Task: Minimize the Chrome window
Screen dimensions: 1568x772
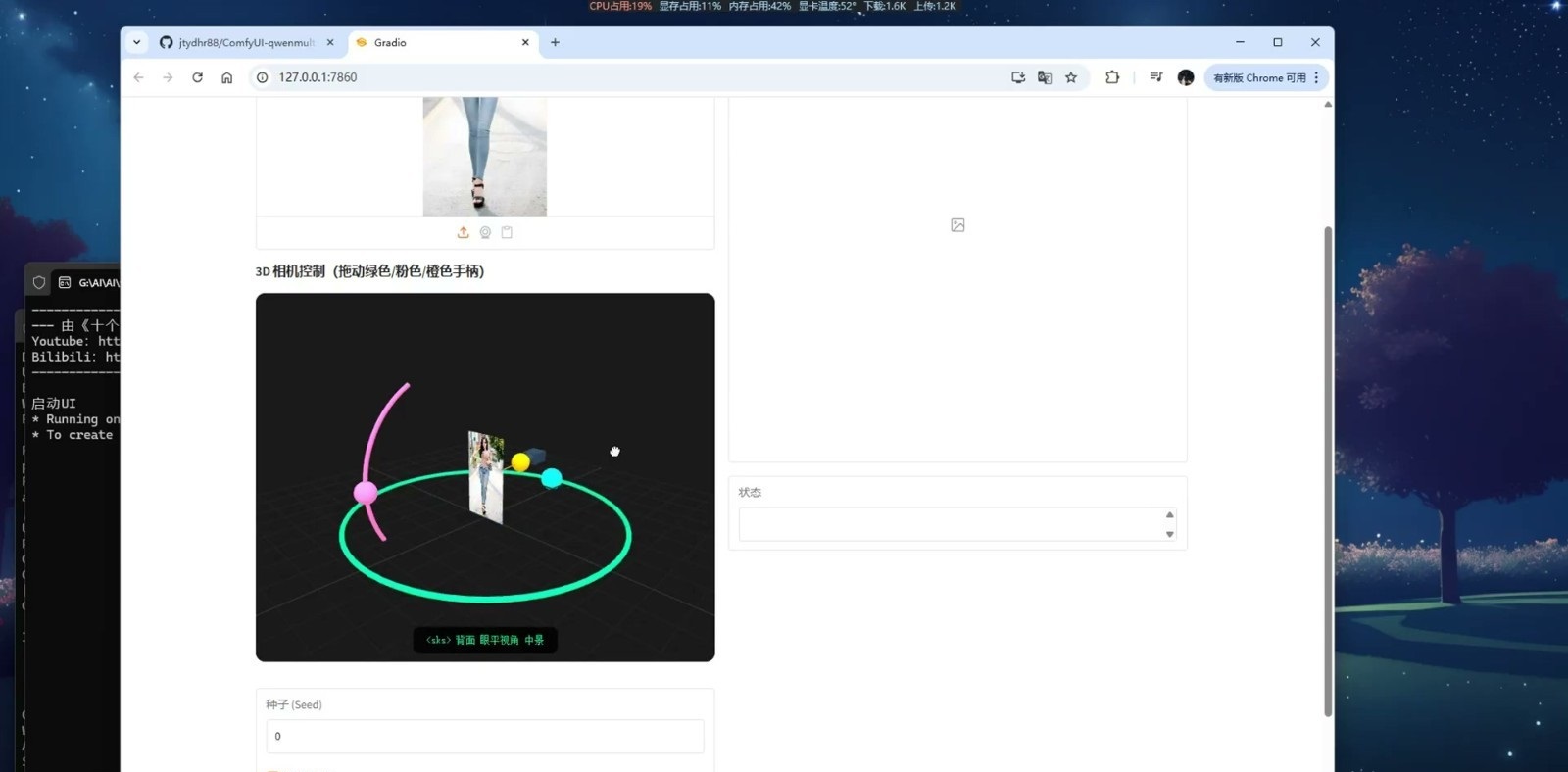Action: [x=1240, y=42]
